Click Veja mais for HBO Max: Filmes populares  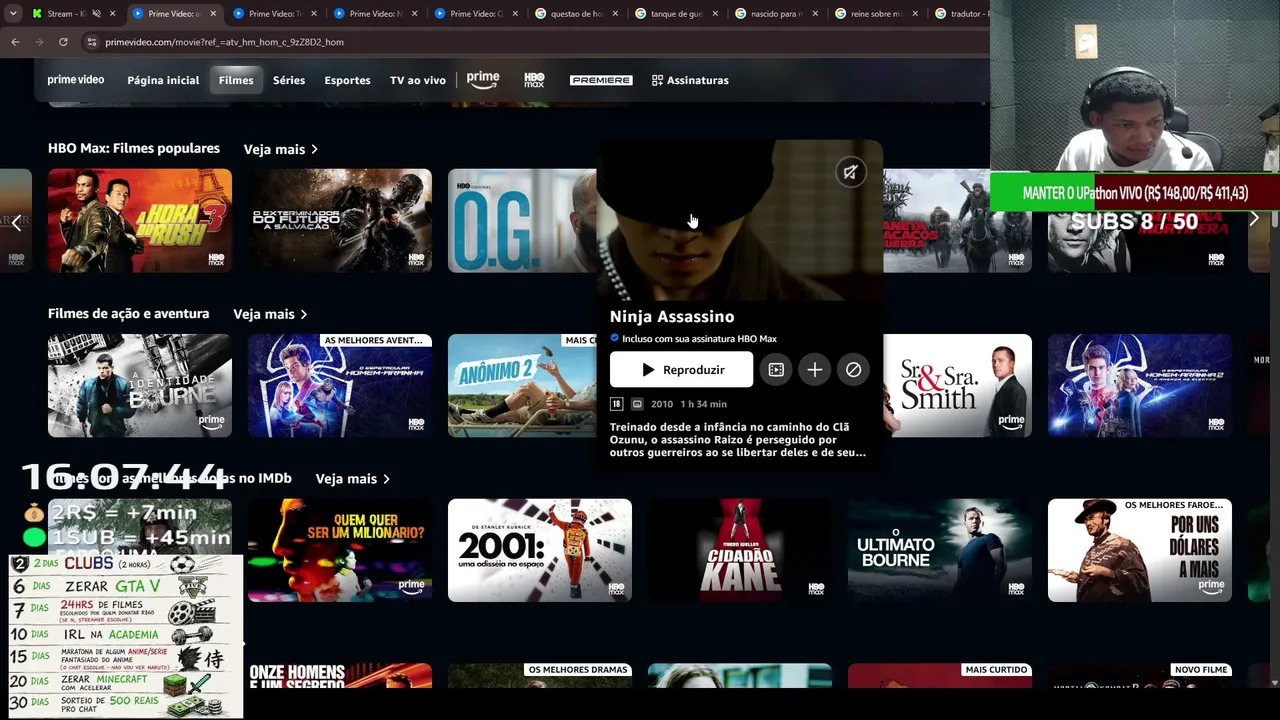(281, 149)
